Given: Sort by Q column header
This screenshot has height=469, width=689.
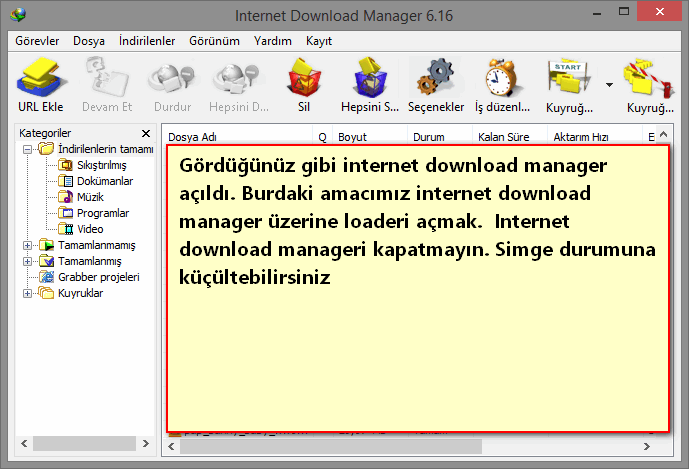Looking at the screenshot, I should [x=323, y=137].
